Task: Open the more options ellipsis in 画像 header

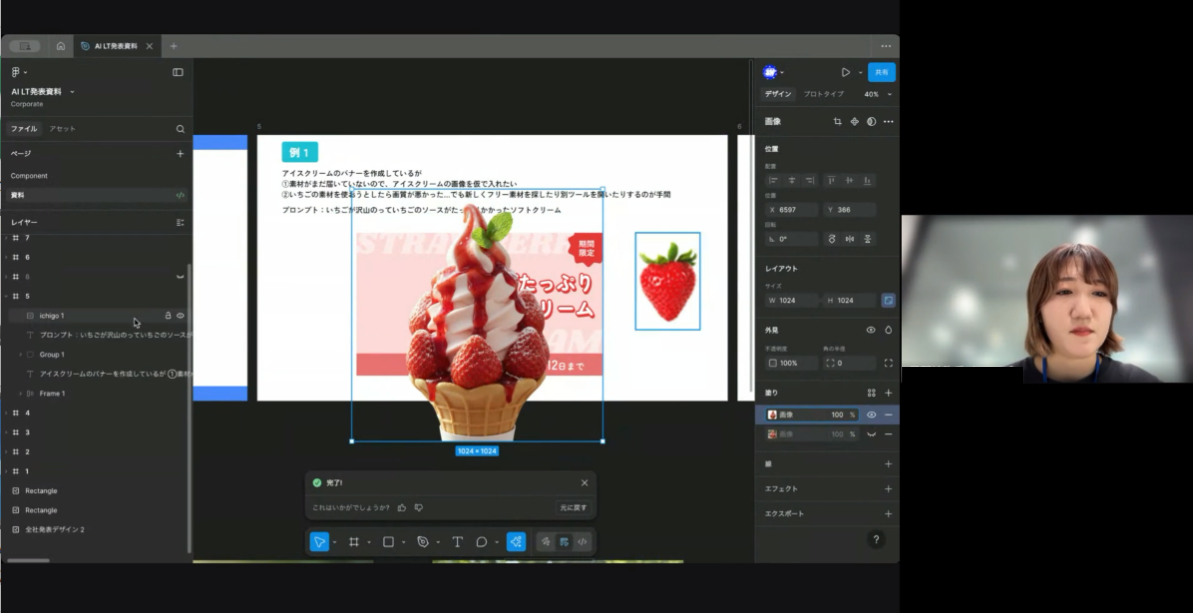Action: point(888,122)
